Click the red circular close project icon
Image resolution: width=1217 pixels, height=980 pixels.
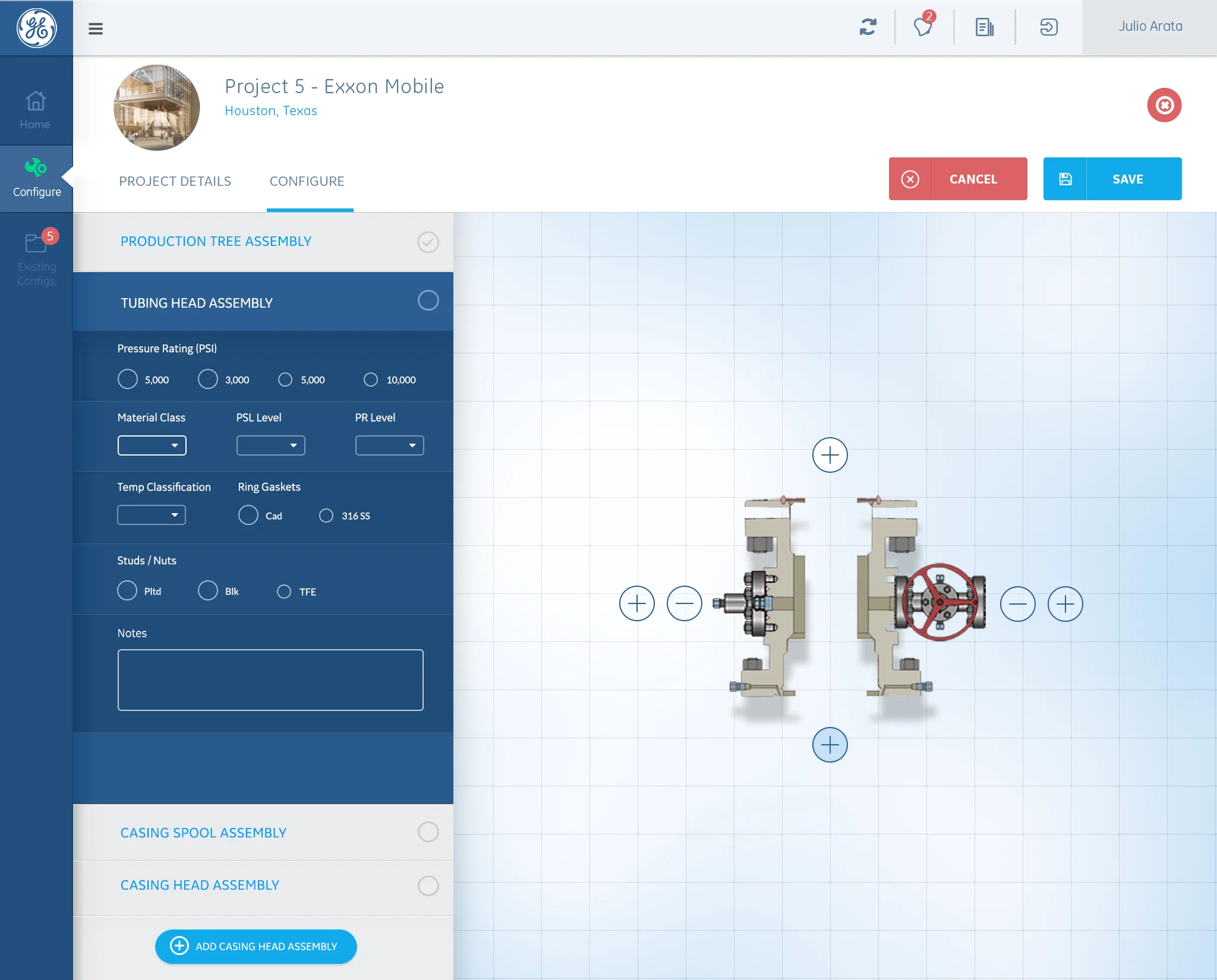pyautogui.click(x=1164, y=105)
